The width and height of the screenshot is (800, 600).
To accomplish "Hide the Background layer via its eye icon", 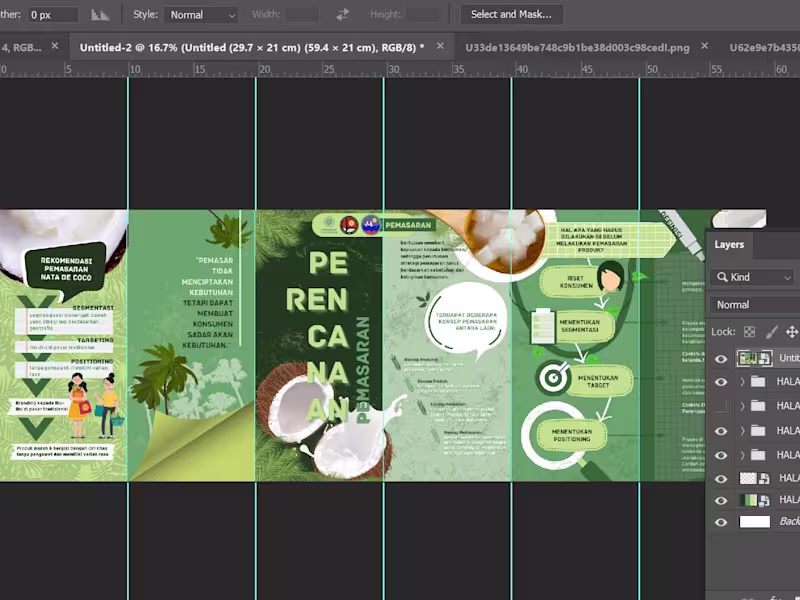I will click(x=721, y=522).
